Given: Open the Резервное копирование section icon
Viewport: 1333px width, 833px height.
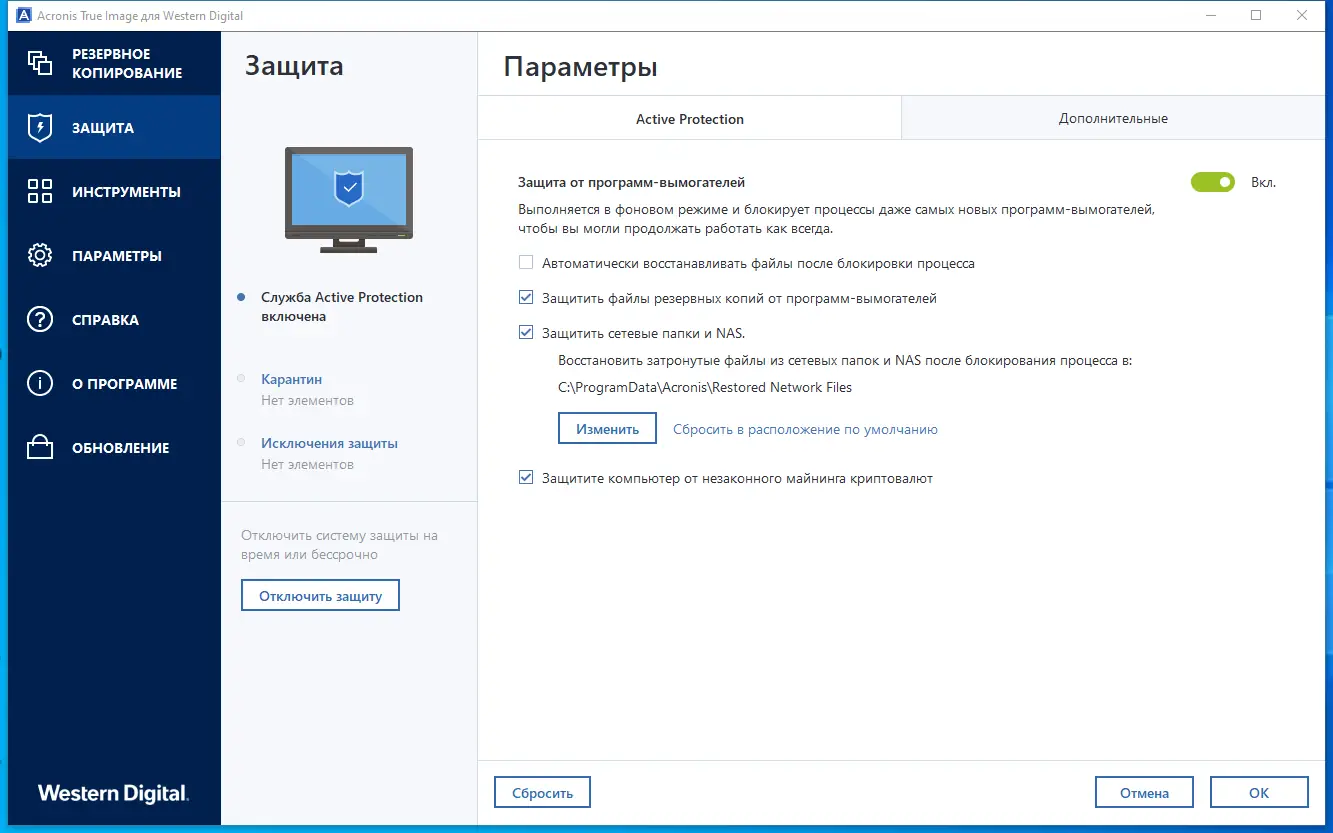Looking at the screenshot, I should (41, 62).
